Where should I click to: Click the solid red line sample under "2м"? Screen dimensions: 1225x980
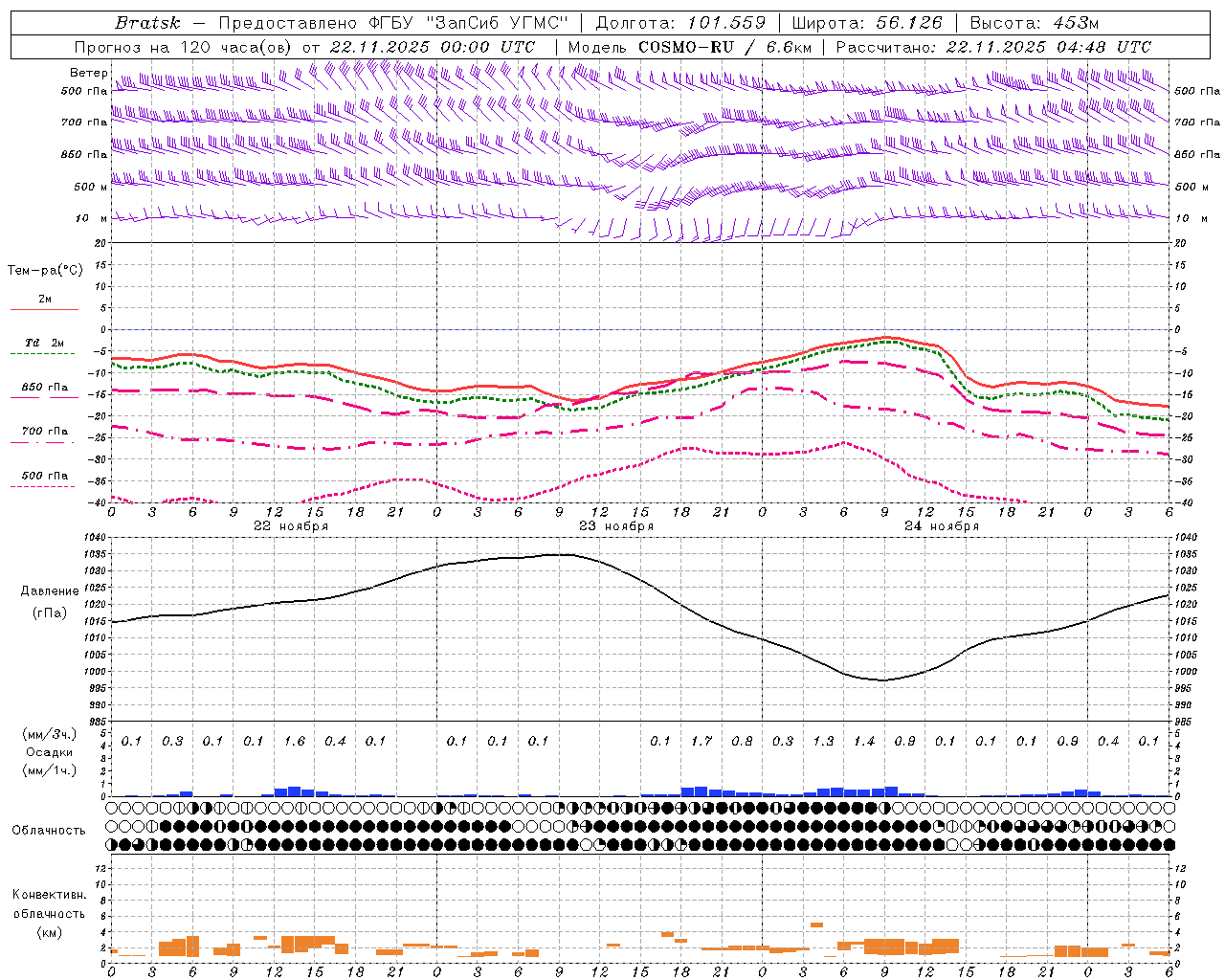(44, 310)
